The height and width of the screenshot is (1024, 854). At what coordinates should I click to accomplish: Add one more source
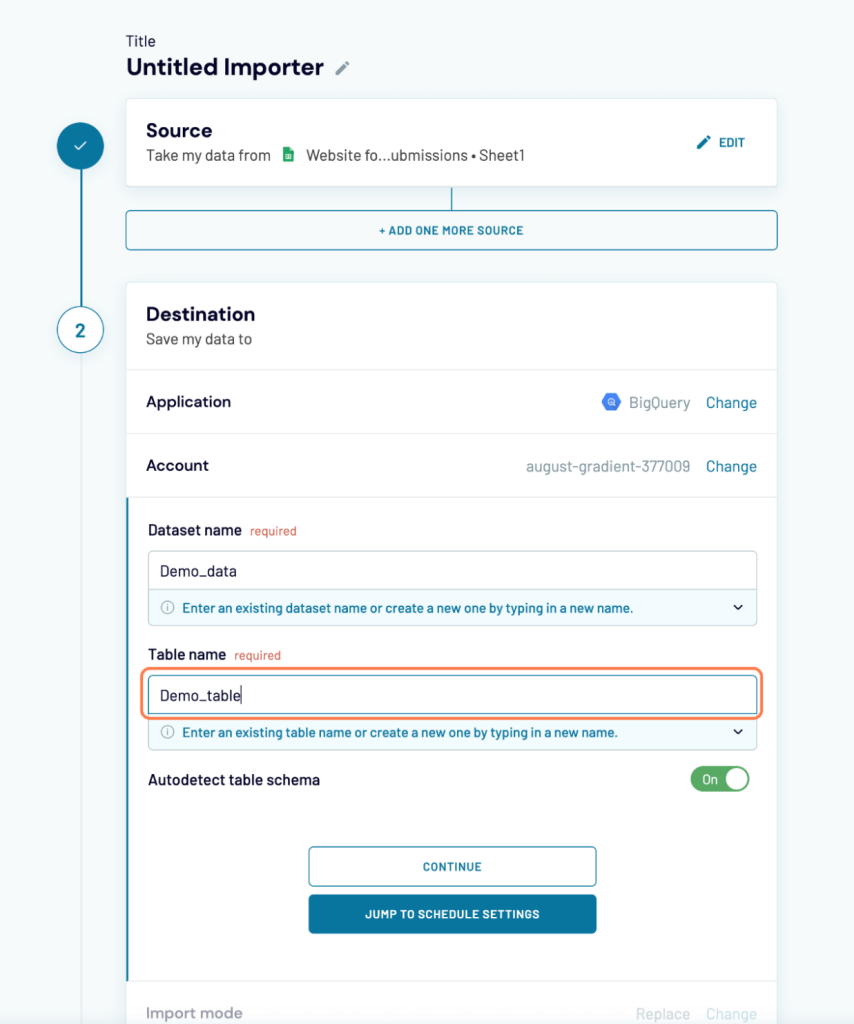click(451, 230)
